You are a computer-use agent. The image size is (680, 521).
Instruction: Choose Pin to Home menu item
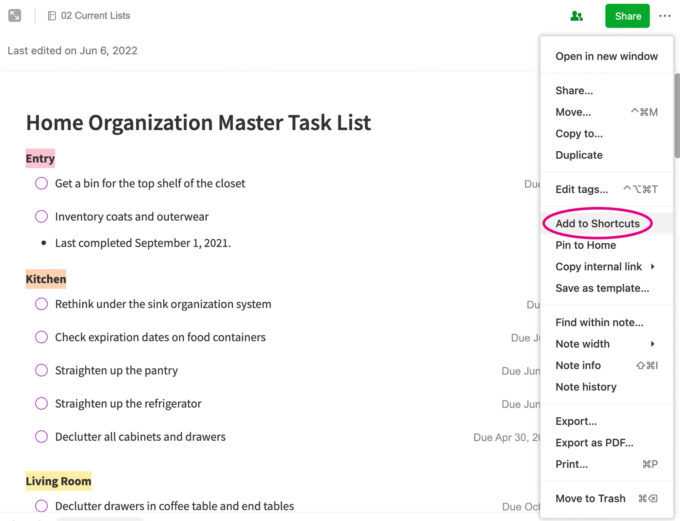(585, 245)
